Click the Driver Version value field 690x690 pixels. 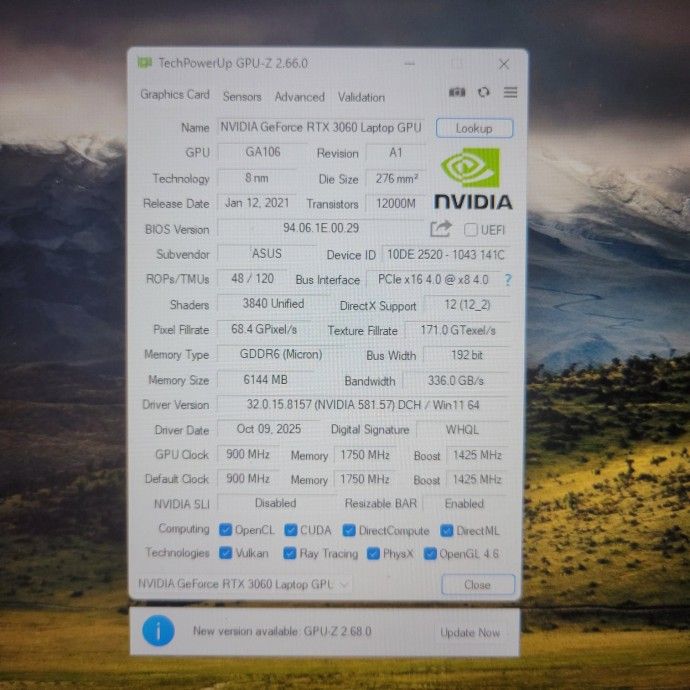363,405
